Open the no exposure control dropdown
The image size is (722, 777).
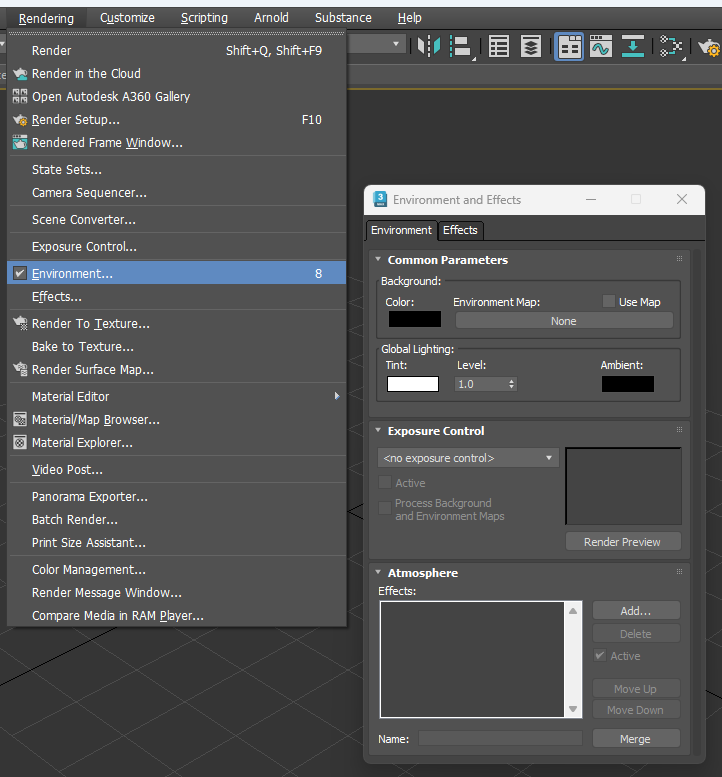click(468, 458)
